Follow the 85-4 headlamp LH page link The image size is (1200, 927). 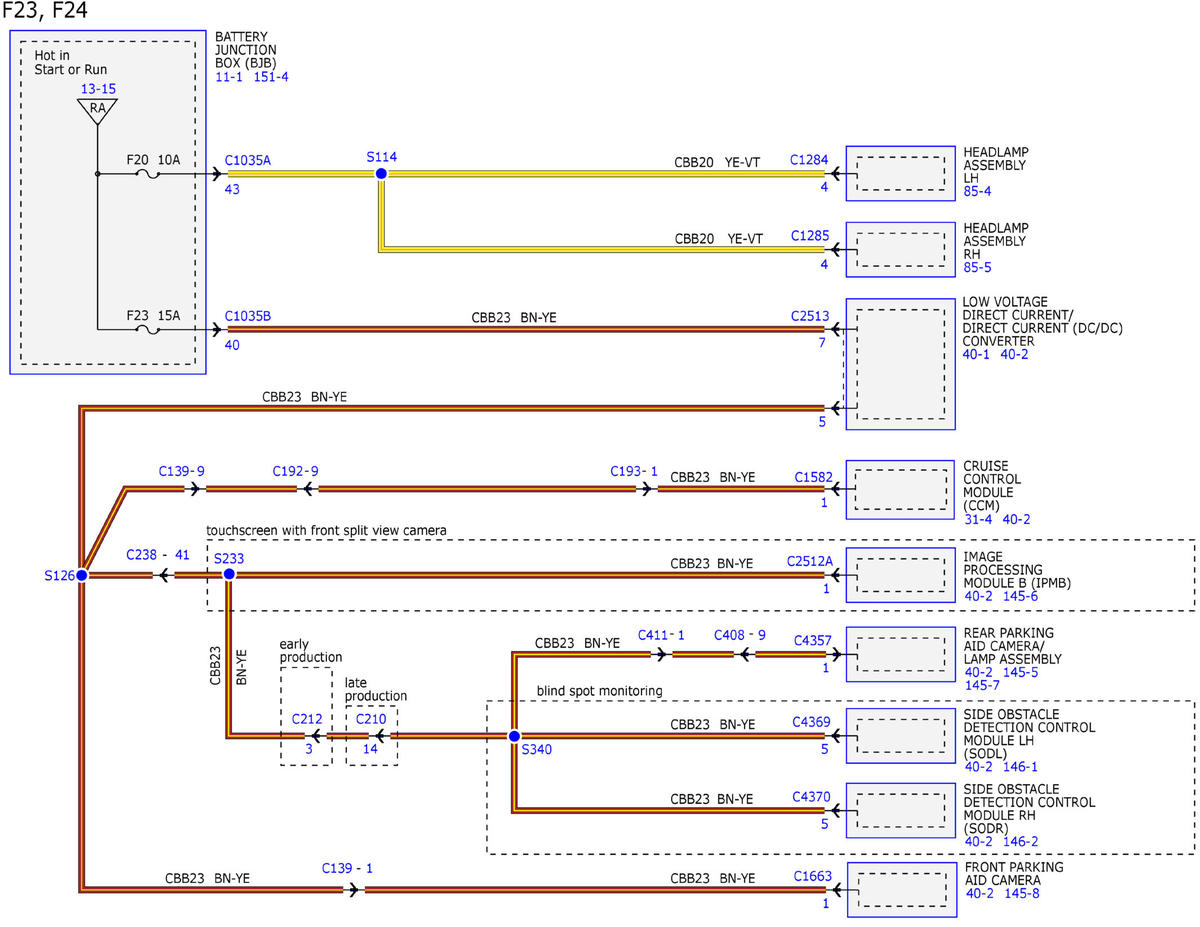pos(977,190)
